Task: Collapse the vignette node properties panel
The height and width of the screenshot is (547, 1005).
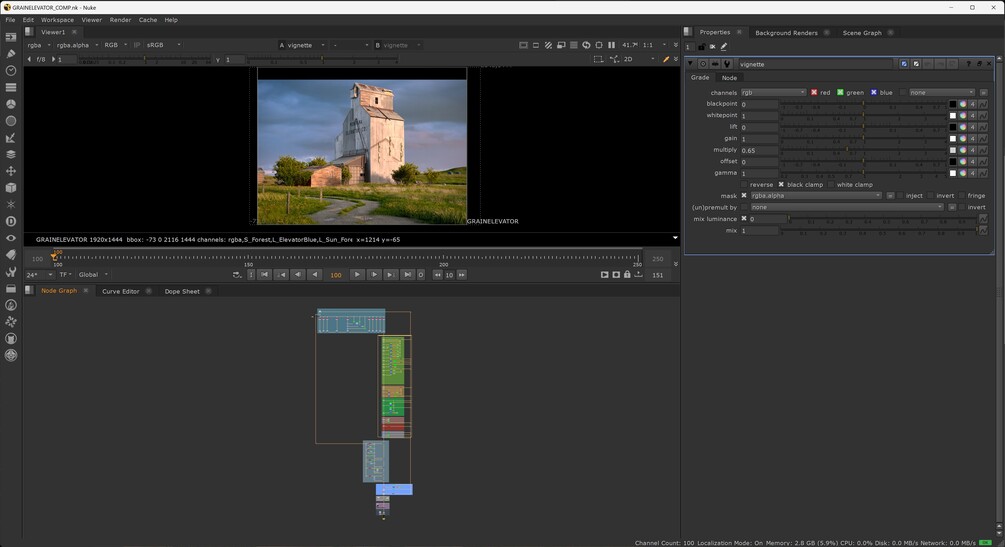Action: (690, 64)
